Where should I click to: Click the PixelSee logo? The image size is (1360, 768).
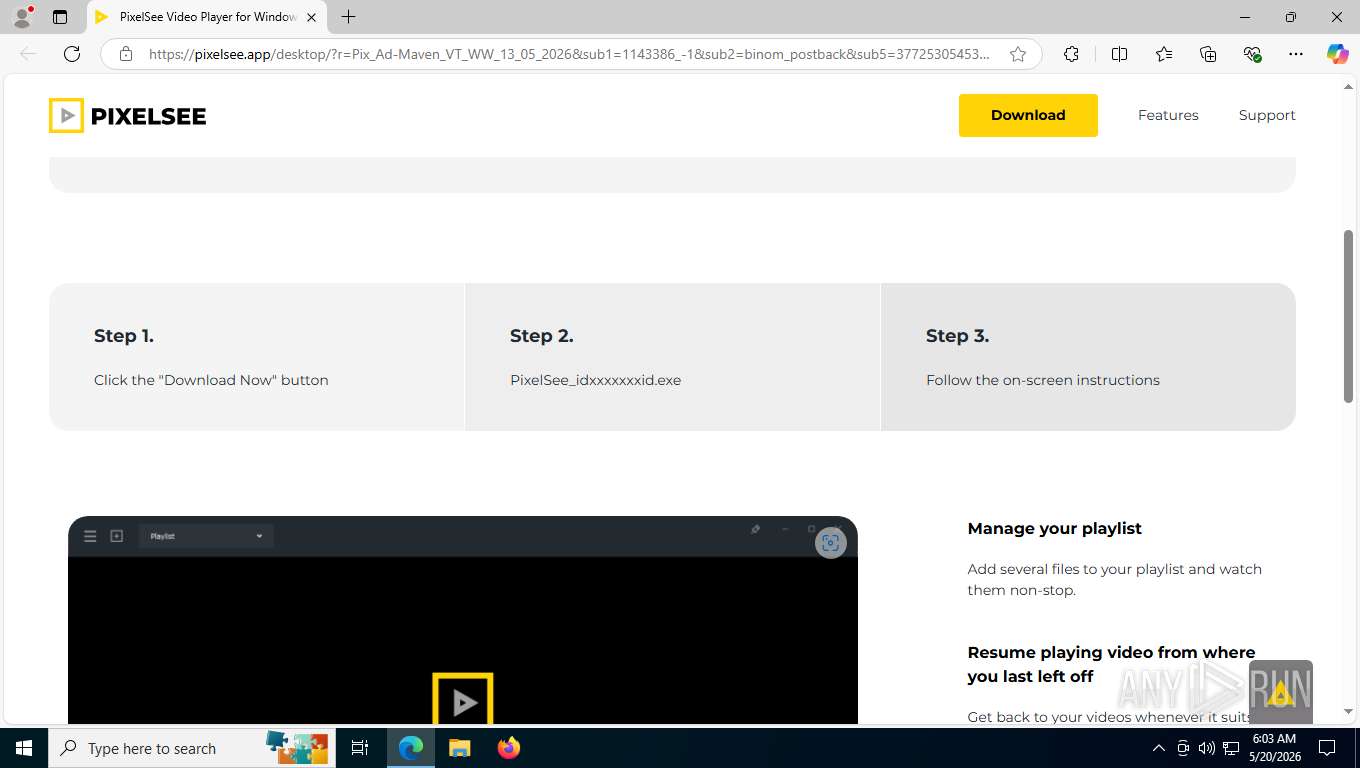[127, 116]
